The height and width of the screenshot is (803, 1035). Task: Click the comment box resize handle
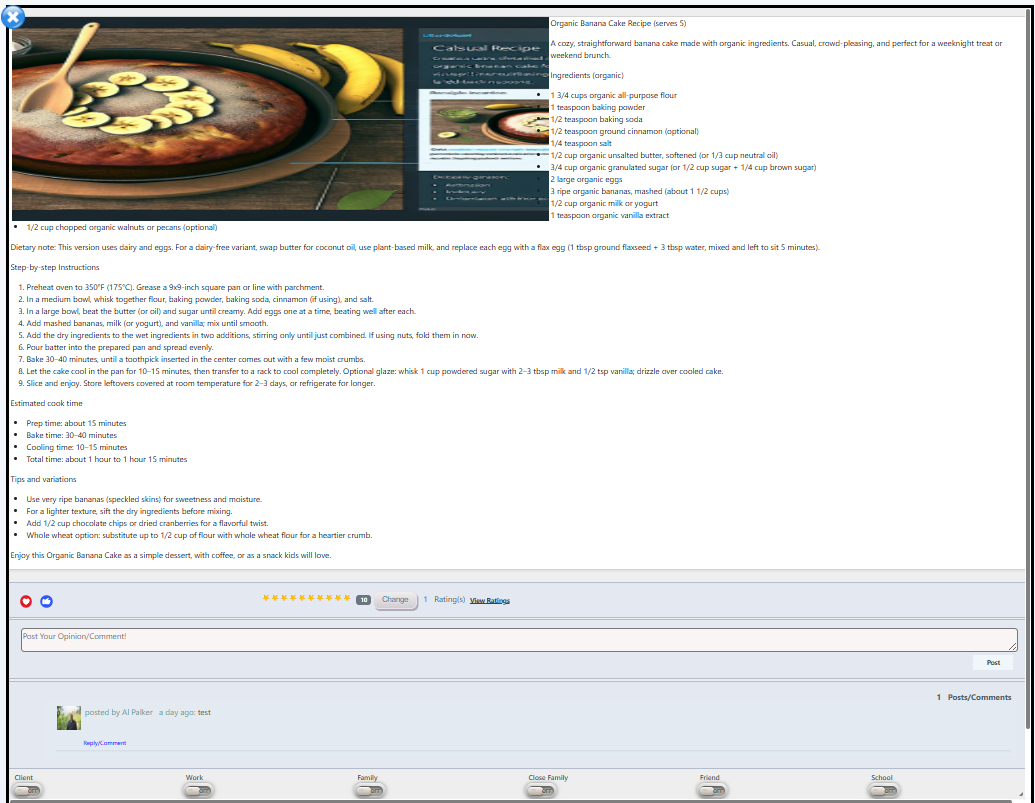point(1012,647)
